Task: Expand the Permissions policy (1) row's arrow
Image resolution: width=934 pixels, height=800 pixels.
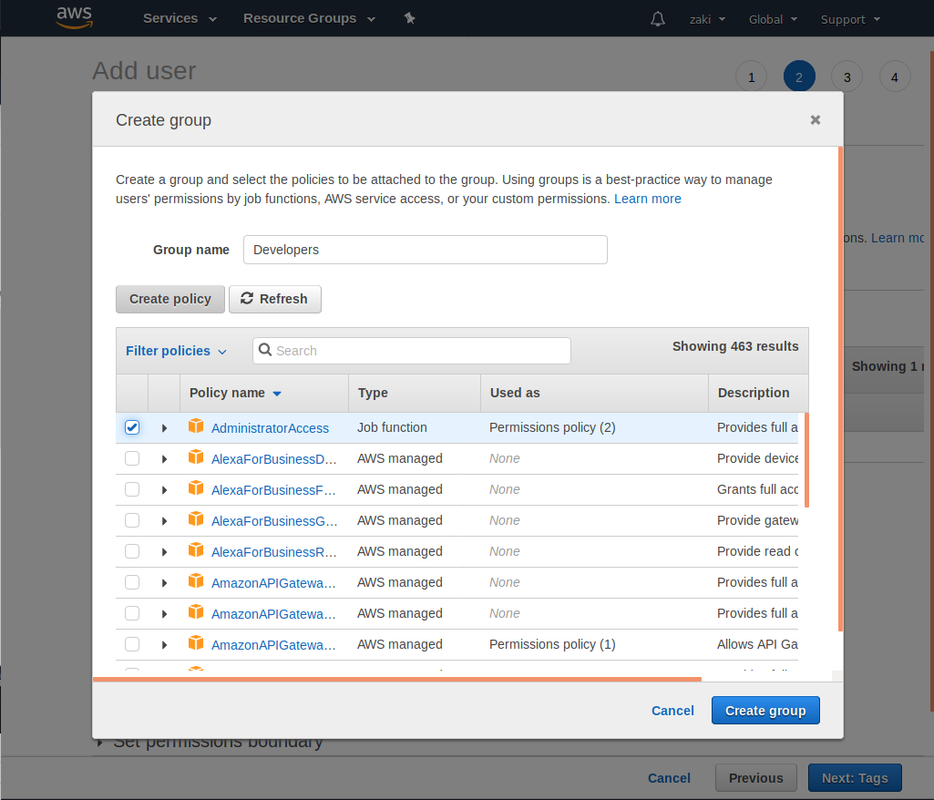Action: pyautogui.click(x=164, y=645)
